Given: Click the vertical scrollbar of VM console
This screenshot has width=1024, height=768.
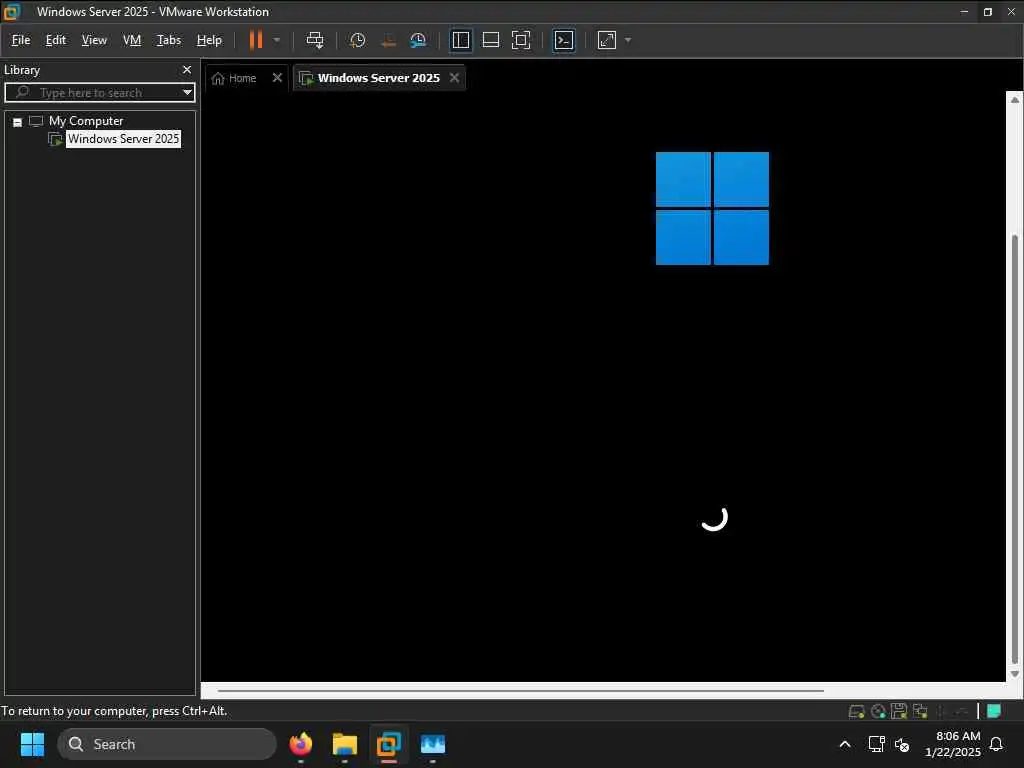Looking at the screenshot, I should pos(1014,447).
